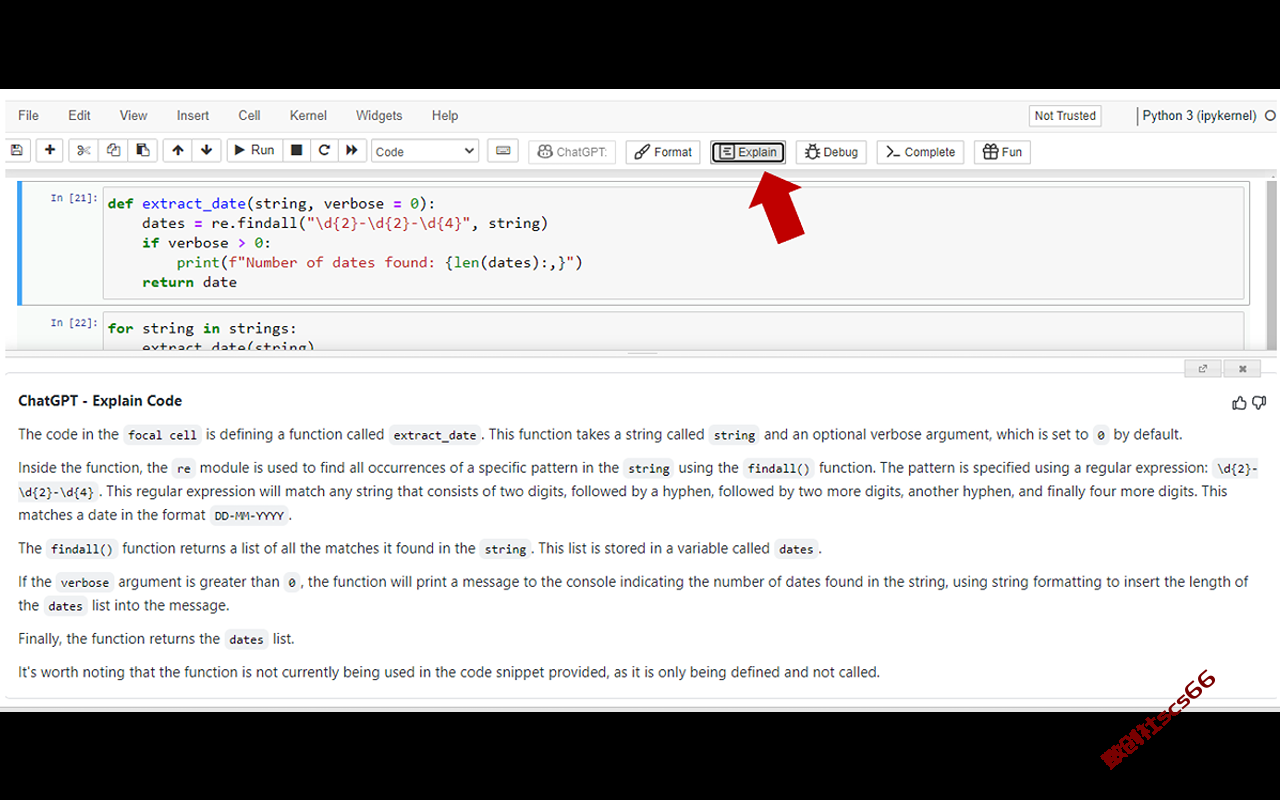Copy selected cells with the copy icon

113,151
